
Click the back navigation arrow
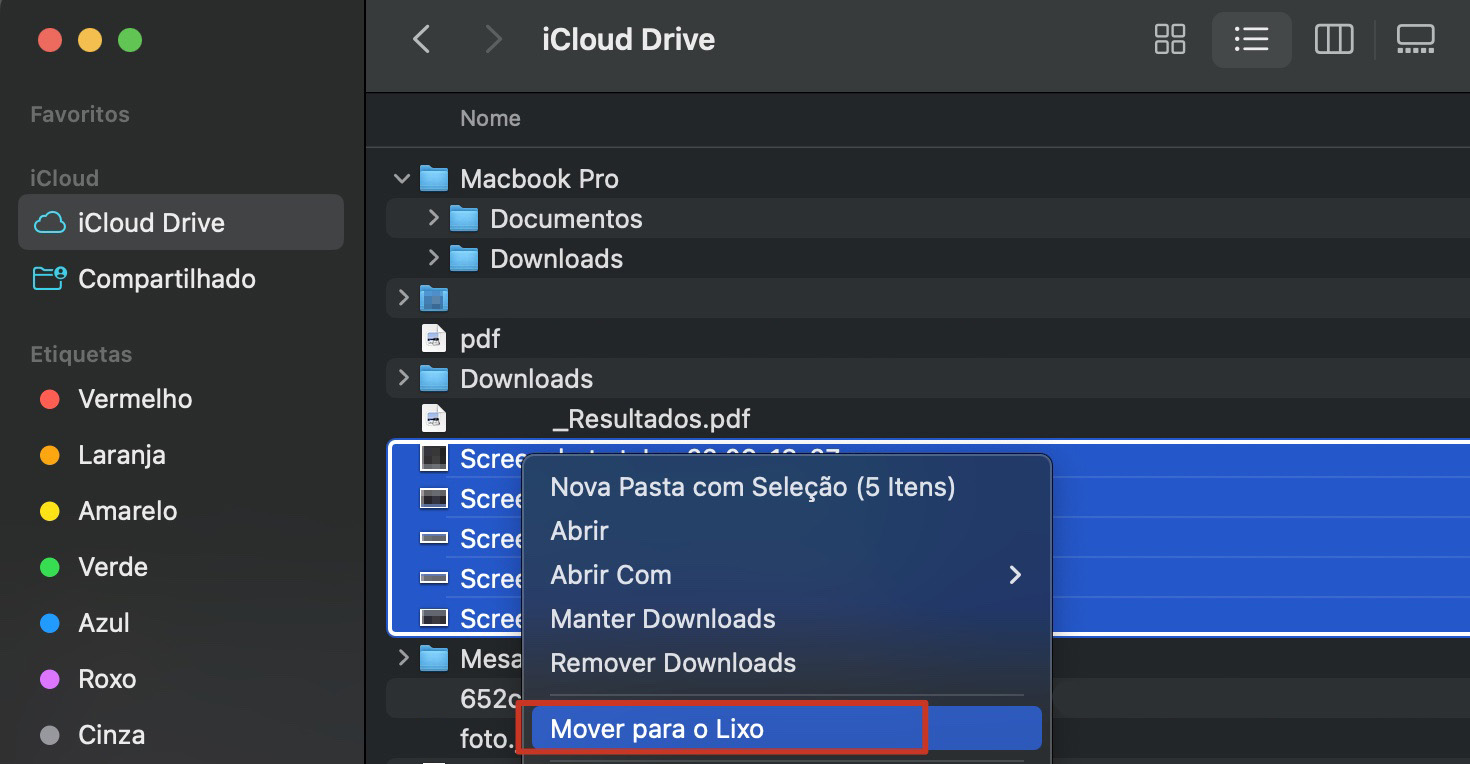pyautogui.click(x=421, y=39)
